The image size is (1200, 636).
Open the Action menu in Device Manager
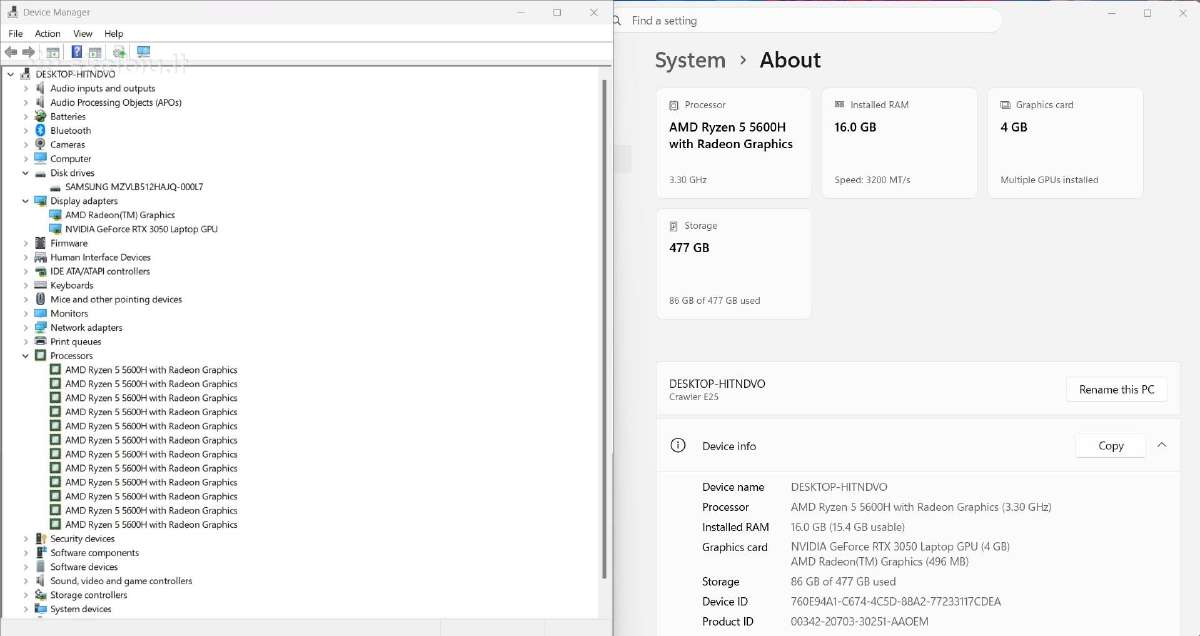tap(47, 34)
